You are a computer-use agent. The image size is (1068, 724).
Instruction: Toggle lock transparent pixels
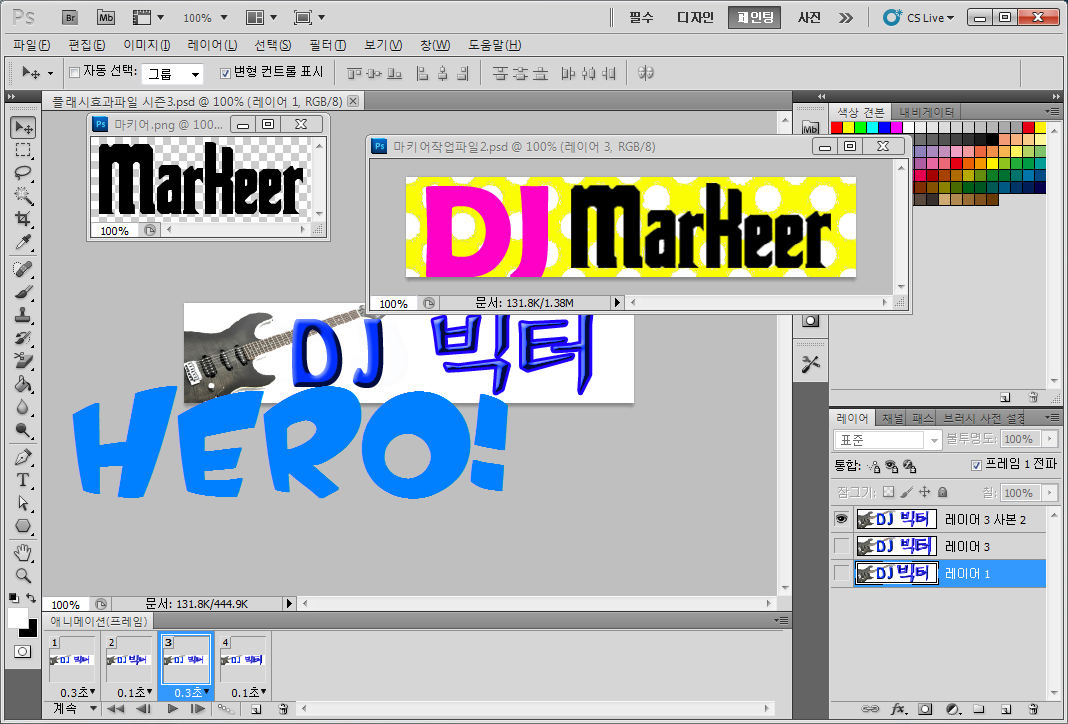(888, 492)
